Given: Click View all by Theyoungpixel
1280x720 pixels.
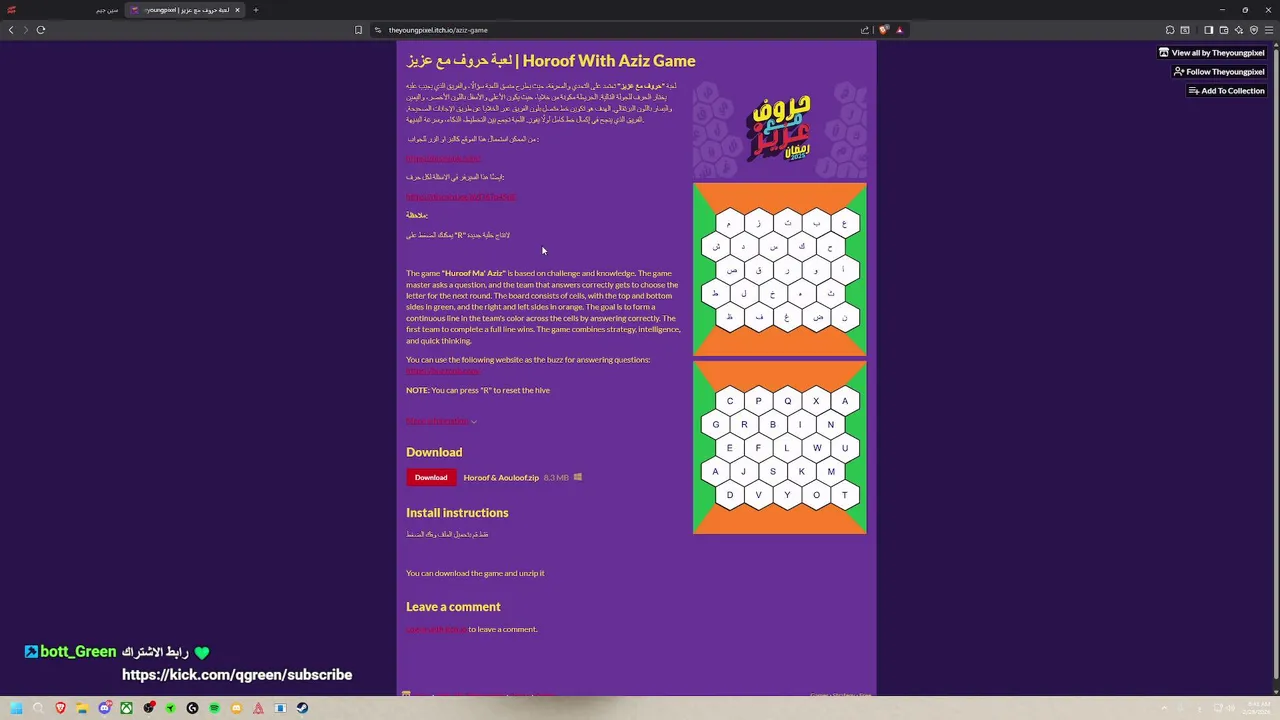Looking at the screenshot, I should [x=1212, y=53].
